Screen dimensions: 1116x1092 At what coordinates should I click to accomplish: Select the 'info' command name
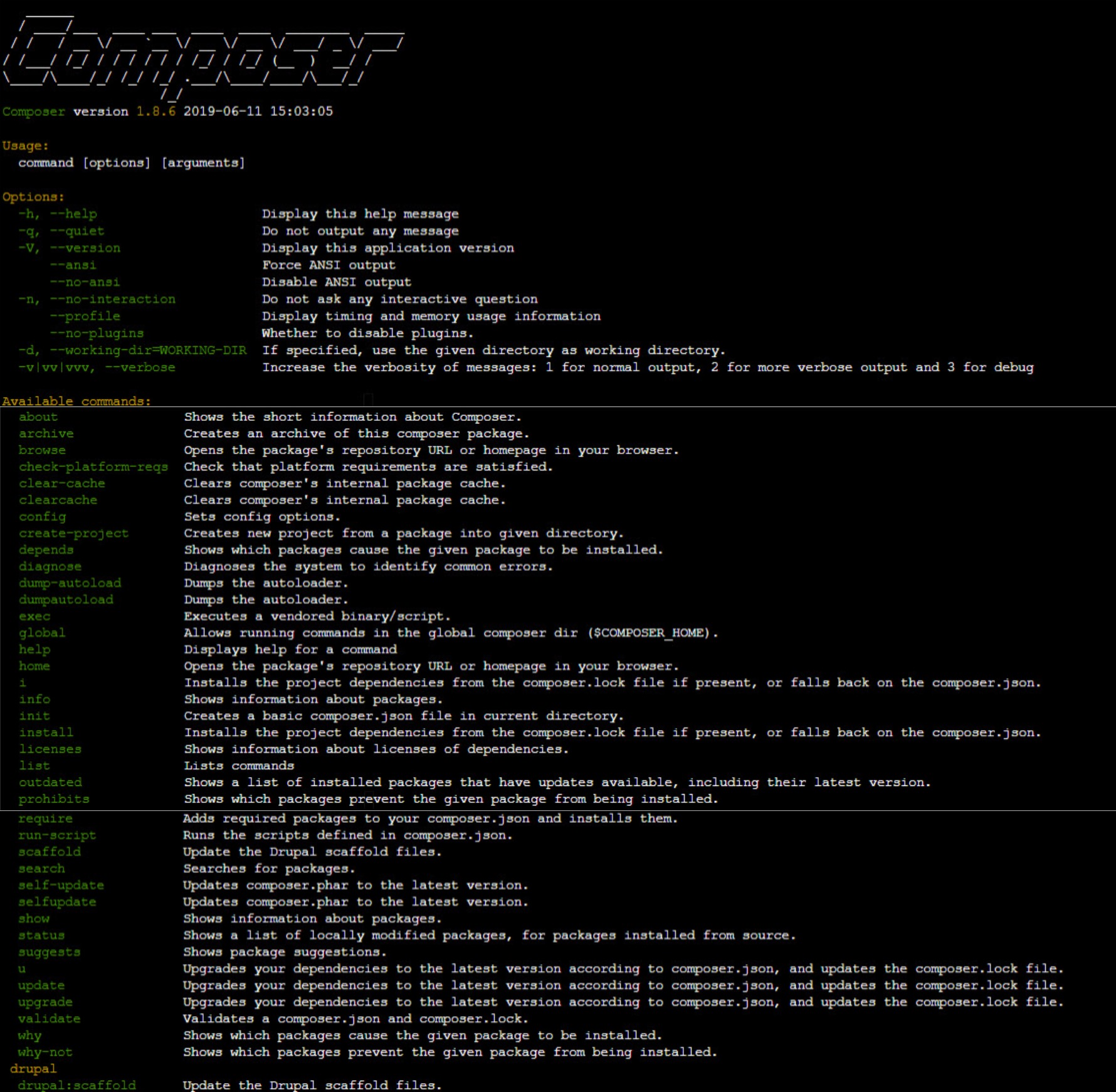(34, 699)
